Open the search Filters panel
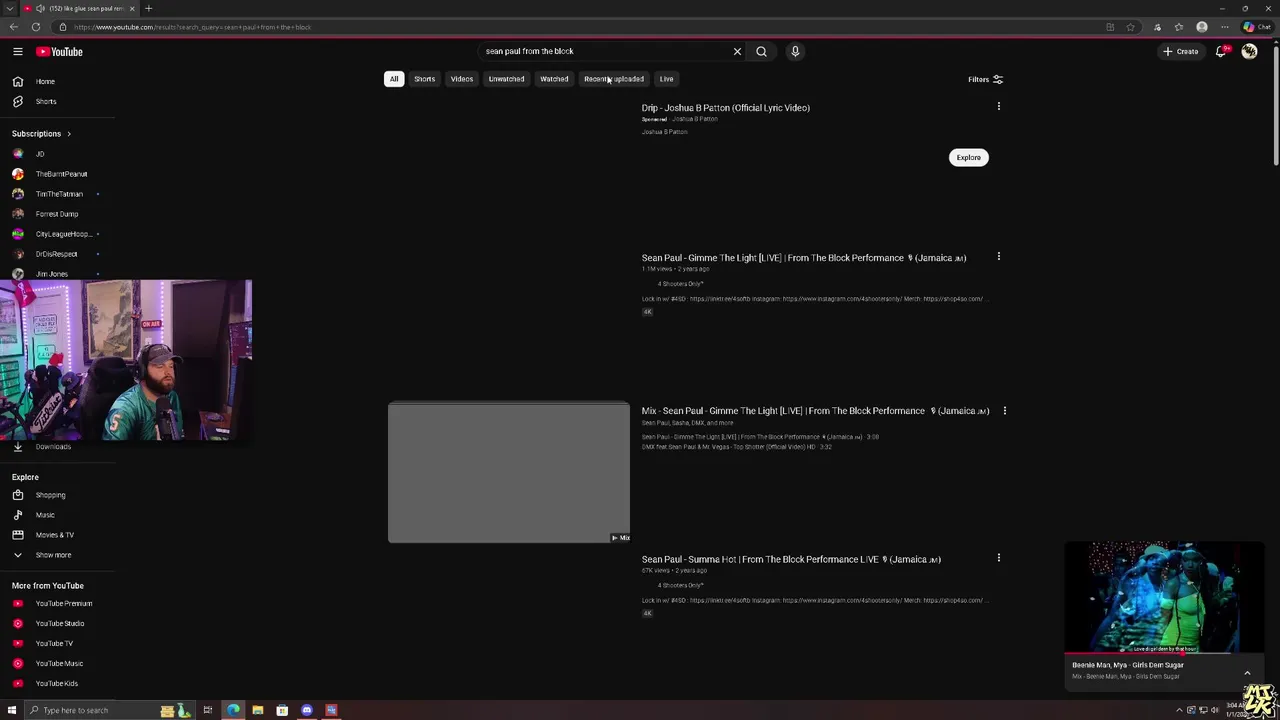Viewport: 1280px width, 720px height. click(x=985, y=79)
